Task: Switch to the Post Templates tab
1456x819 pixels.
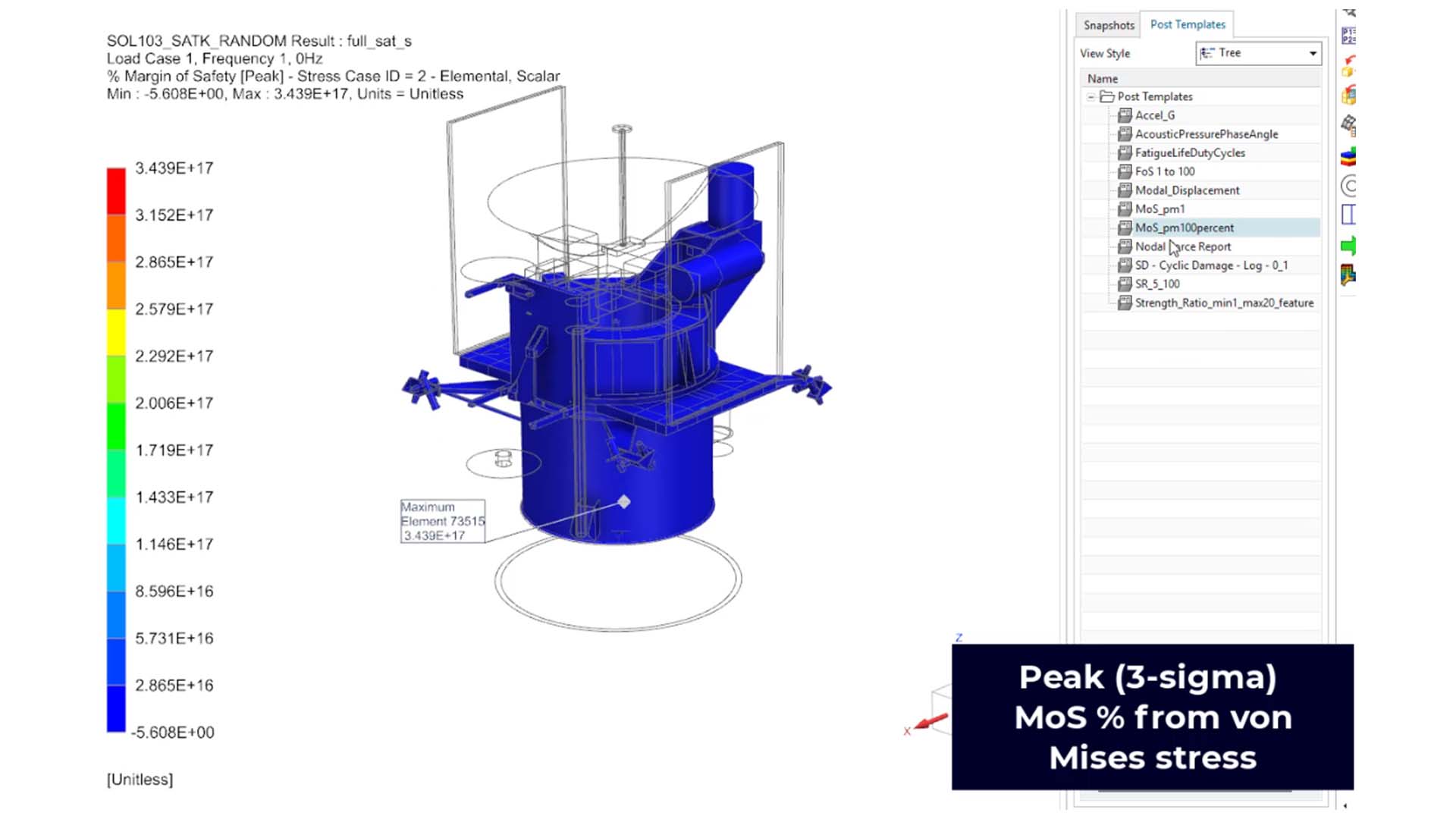Action: (1187, 24)
